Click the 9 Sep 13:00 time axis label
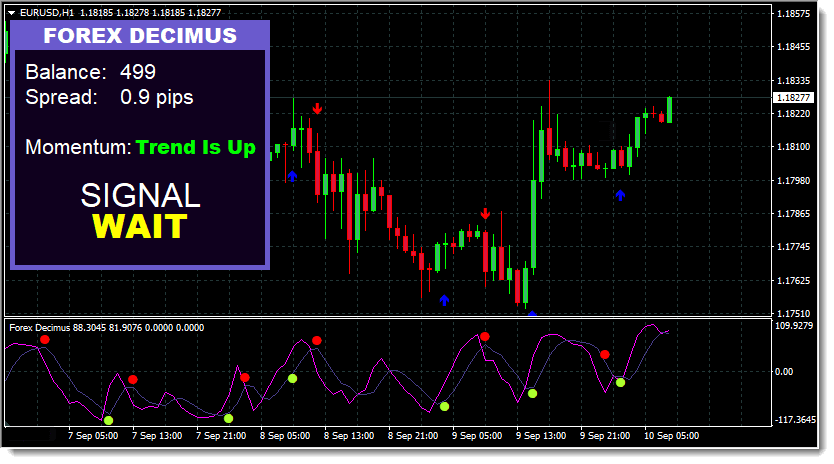 tap(540, 436)
